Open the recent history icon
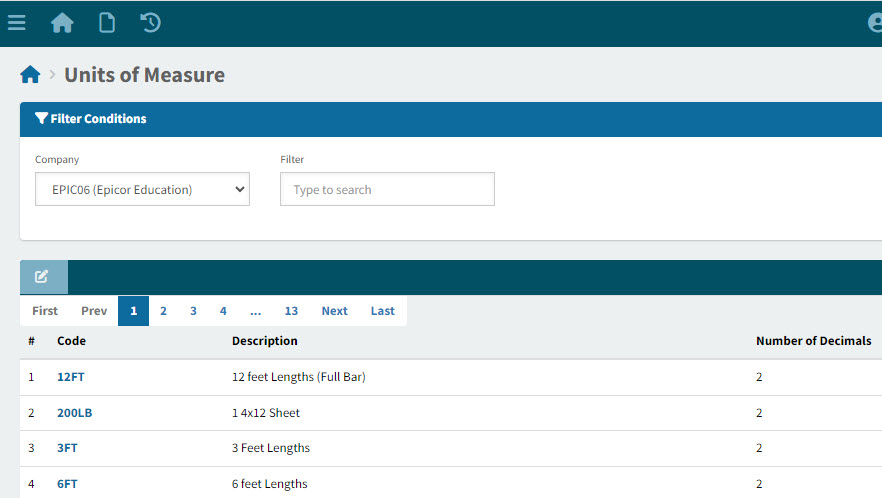This screenshot has height=498, width=882. [151, 22]
